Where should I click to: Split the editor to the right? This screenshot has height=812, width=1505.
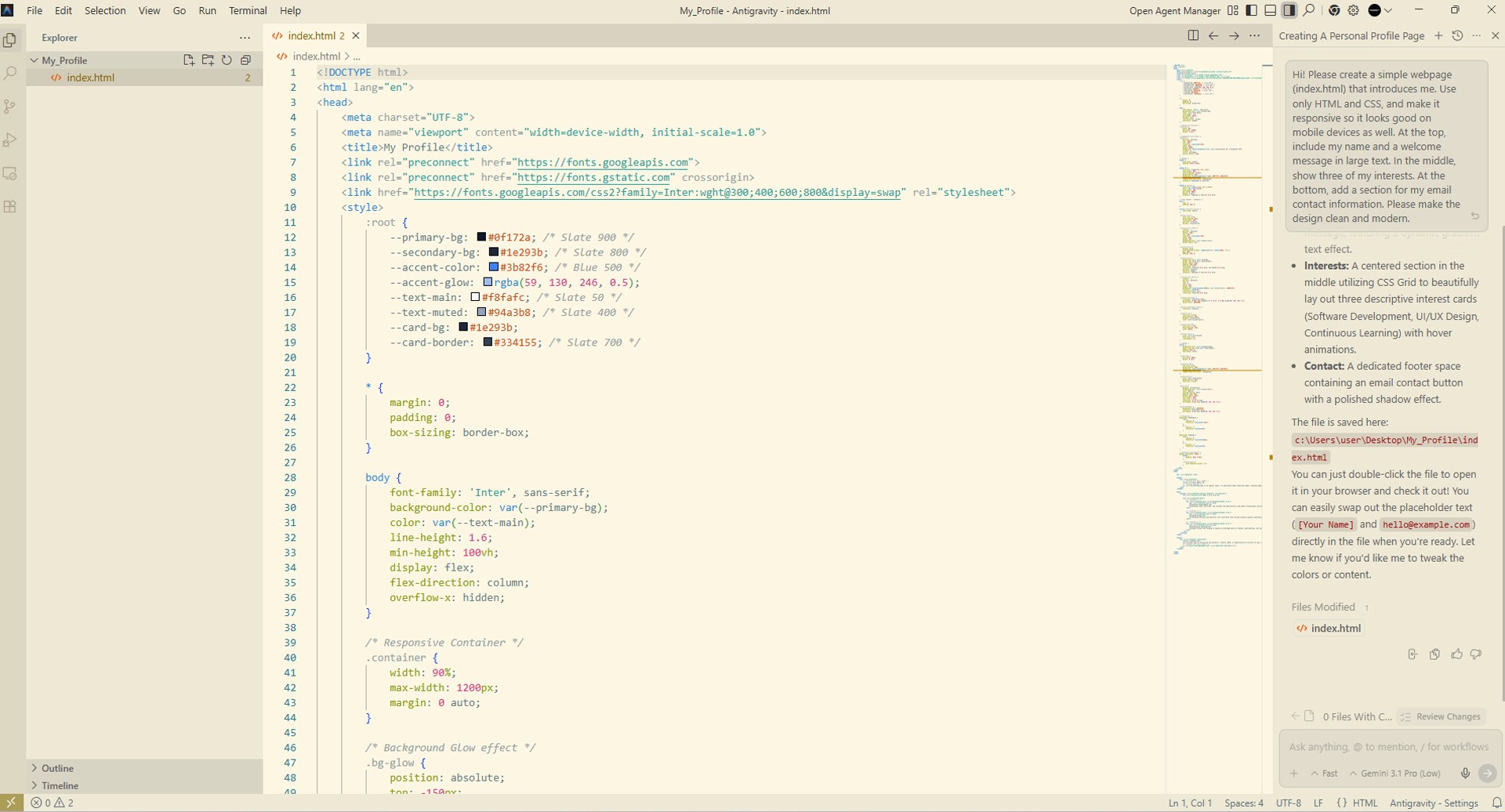pos(1193,36)
